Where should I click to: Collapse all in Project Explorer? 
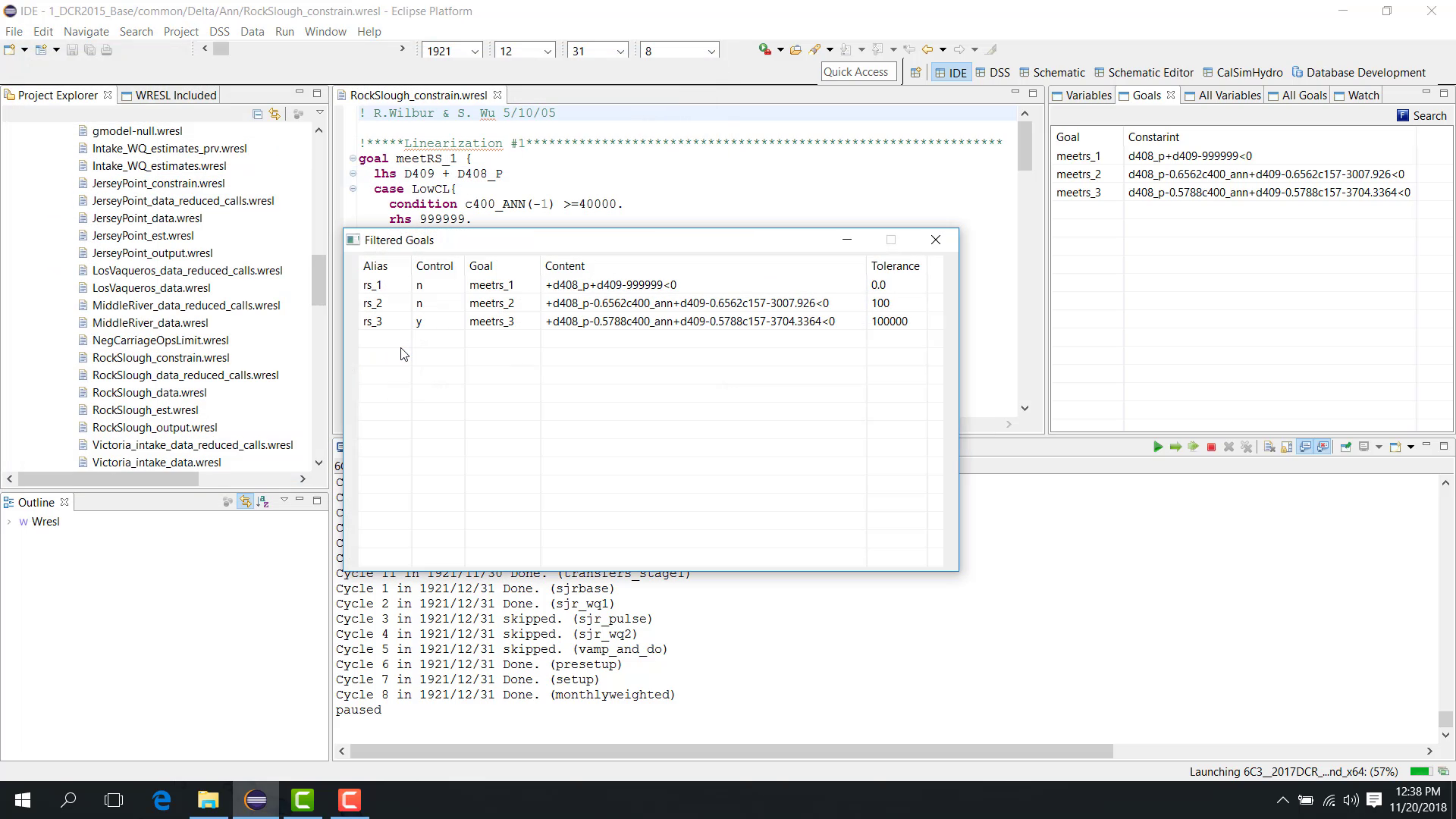click(x=257, y=114)
